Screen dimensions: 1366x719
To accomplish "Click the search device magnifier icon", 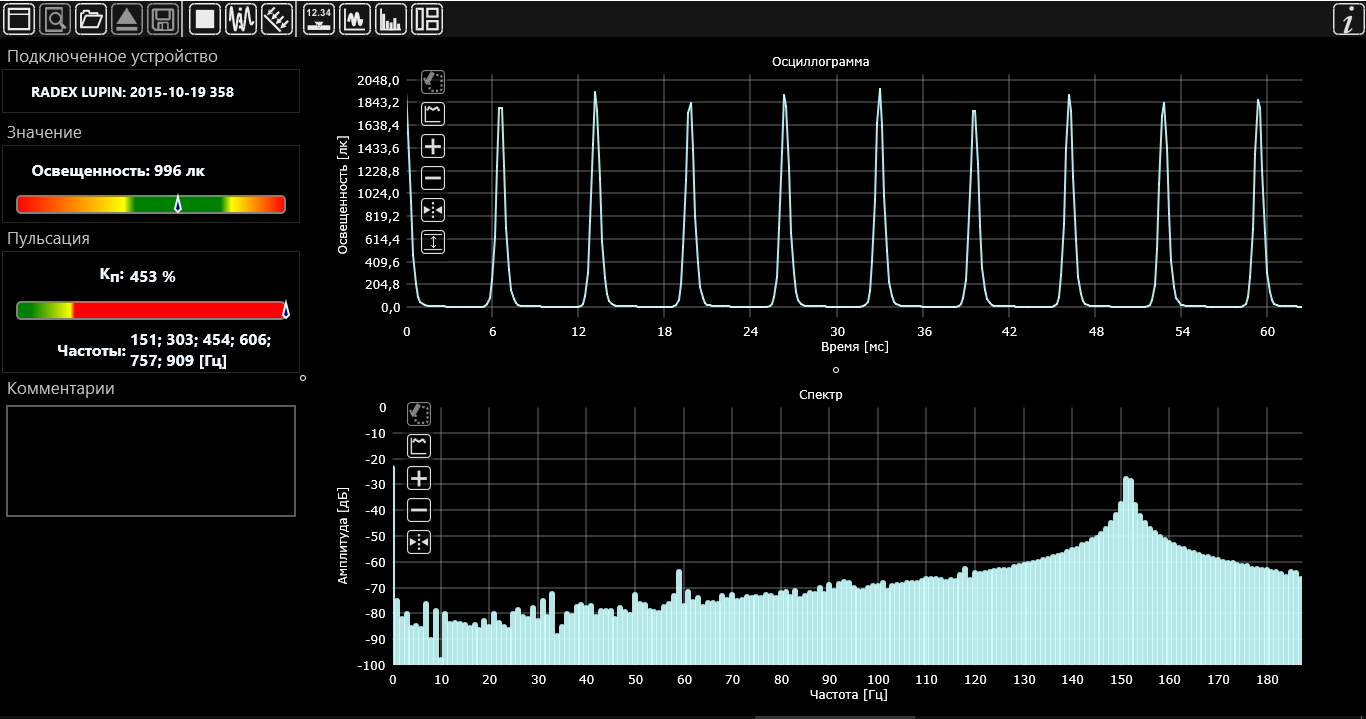I will (x=55, y=18).
